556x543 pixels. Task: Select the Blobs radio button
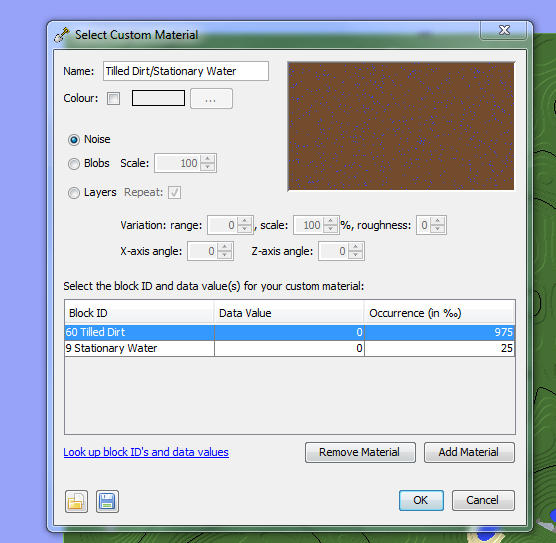coord(74,164)
